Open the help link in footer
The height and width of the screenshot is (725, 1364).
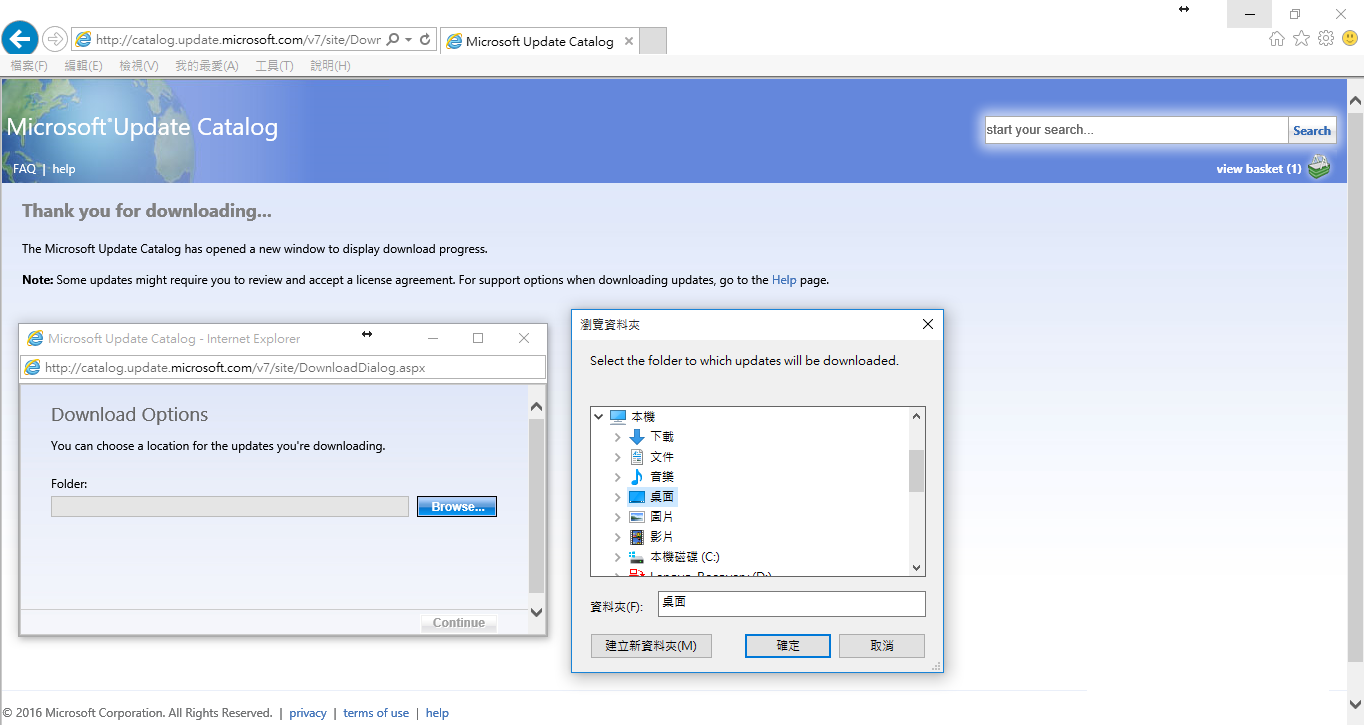click(437, 713)
